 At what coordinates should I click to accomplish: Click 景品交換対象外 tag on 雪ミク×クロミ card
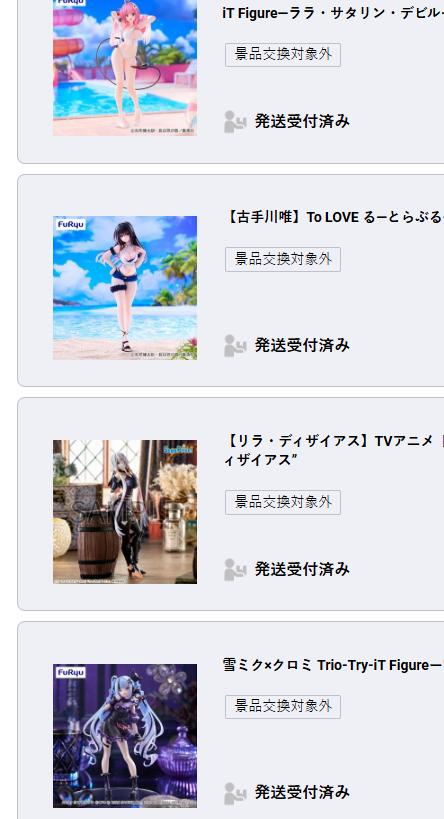(x=283, y=707)
